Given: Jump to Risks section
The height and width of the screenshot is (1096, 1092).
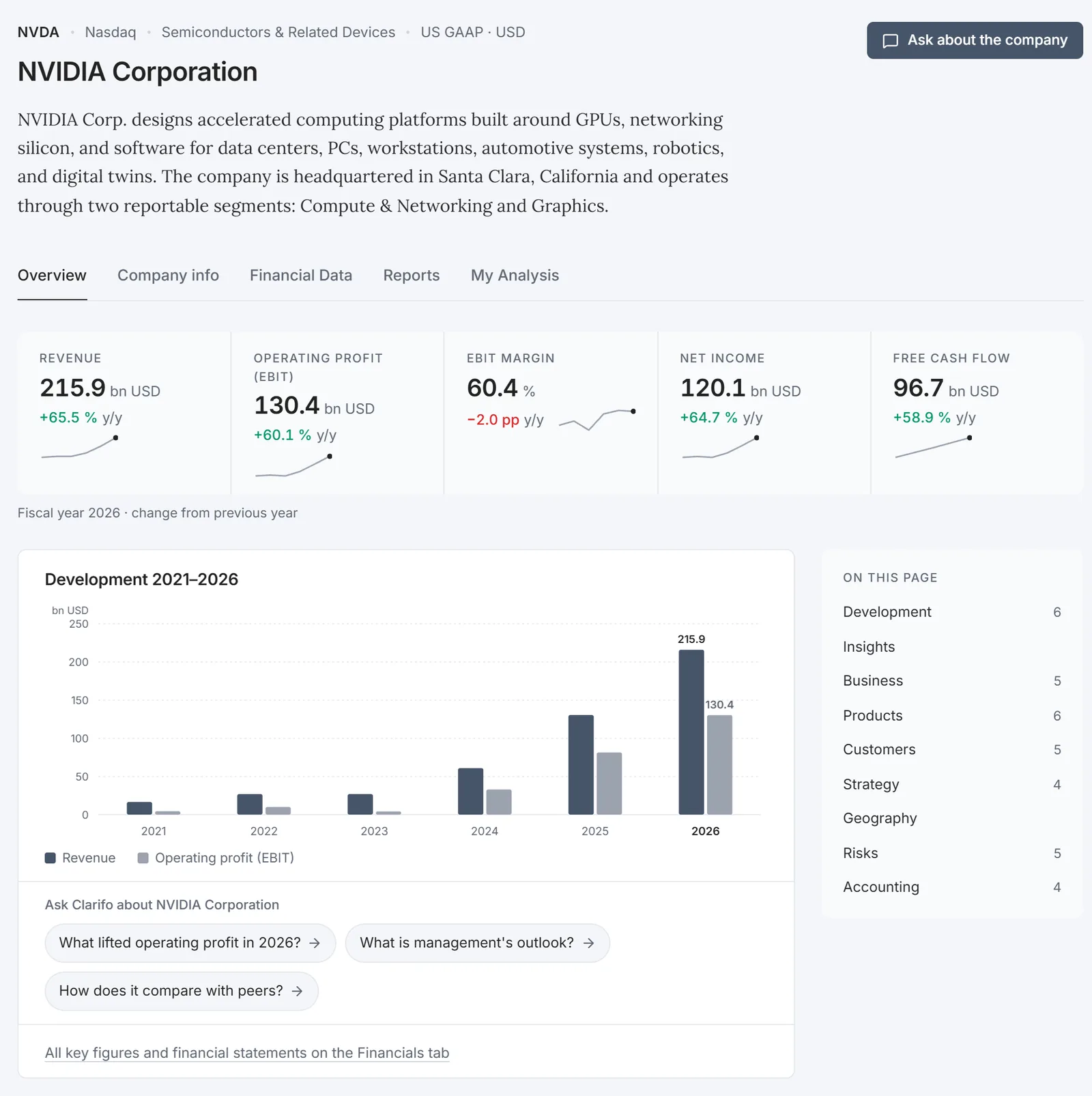Looking at the screenshot, I should [x=951, y=854].
